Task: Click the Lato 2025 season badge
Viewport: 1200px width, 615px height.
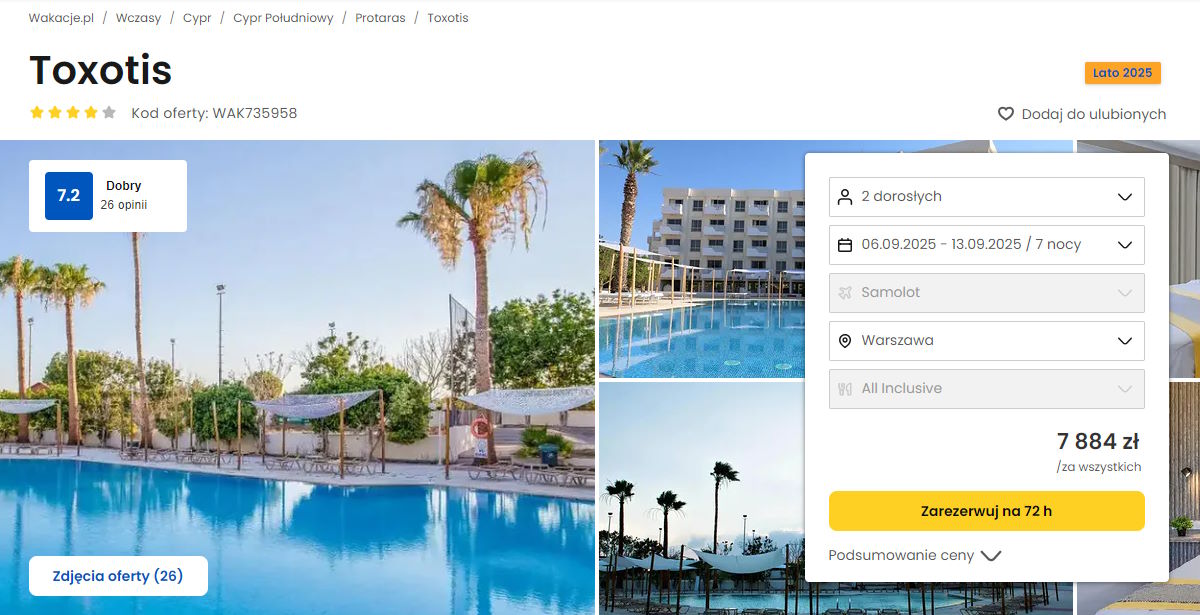Action: pos(1123,73)
